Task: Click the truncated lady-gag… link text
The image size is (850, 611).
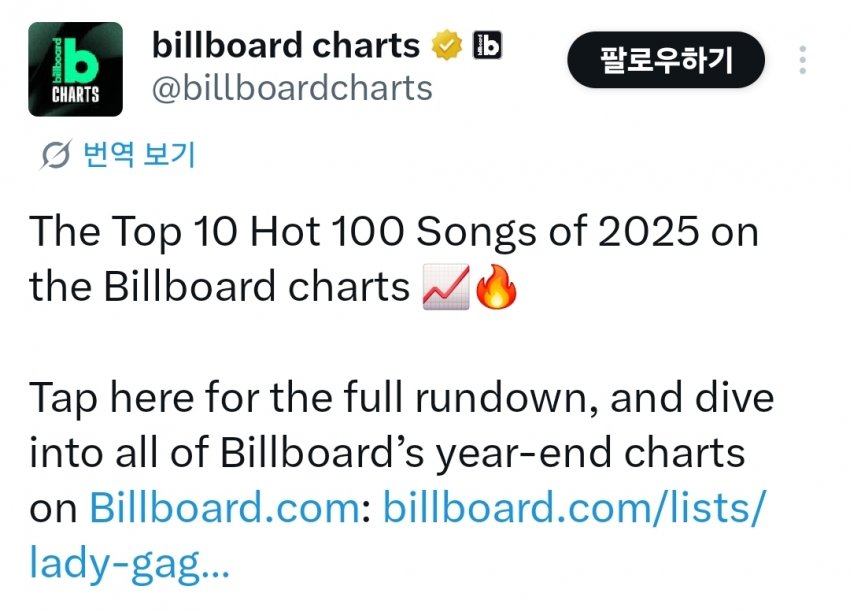Action: click(x=129, y=564)
